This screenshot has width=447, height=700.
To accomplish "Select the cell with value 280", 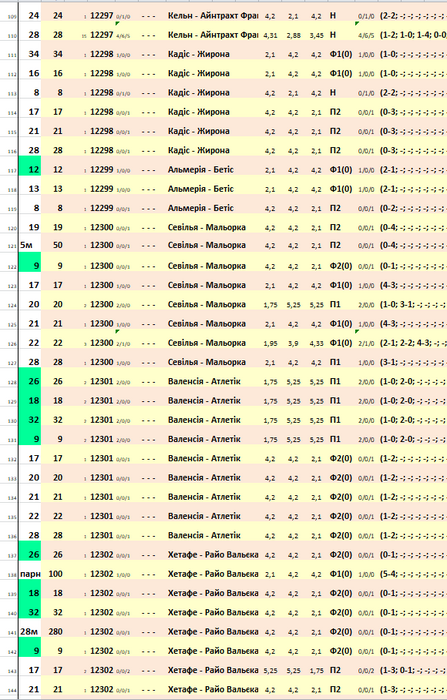I will [x=56, y=631].
